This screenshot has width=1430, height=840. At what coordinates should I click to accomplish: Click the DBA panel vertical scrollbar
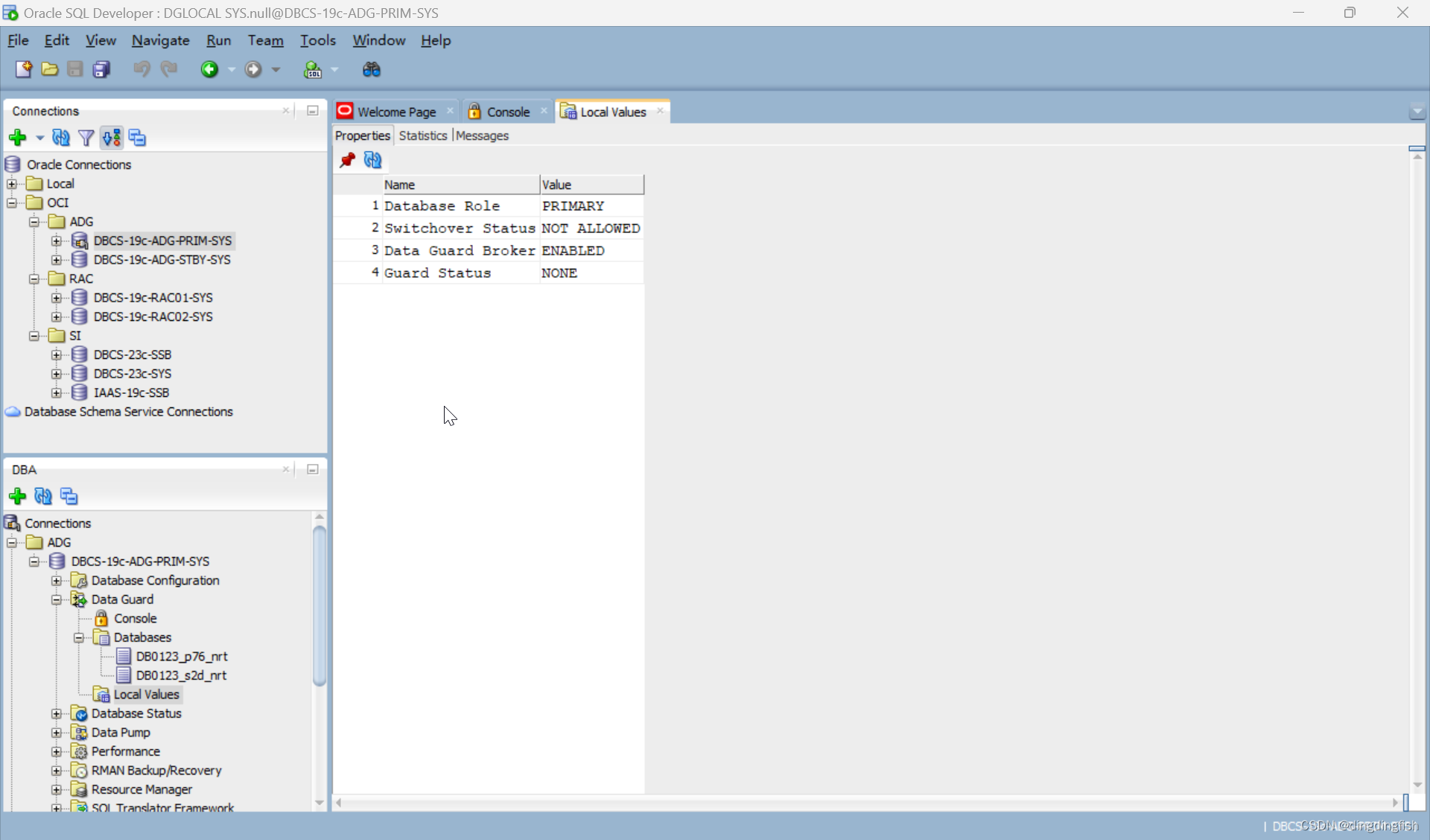pos(320,605)
